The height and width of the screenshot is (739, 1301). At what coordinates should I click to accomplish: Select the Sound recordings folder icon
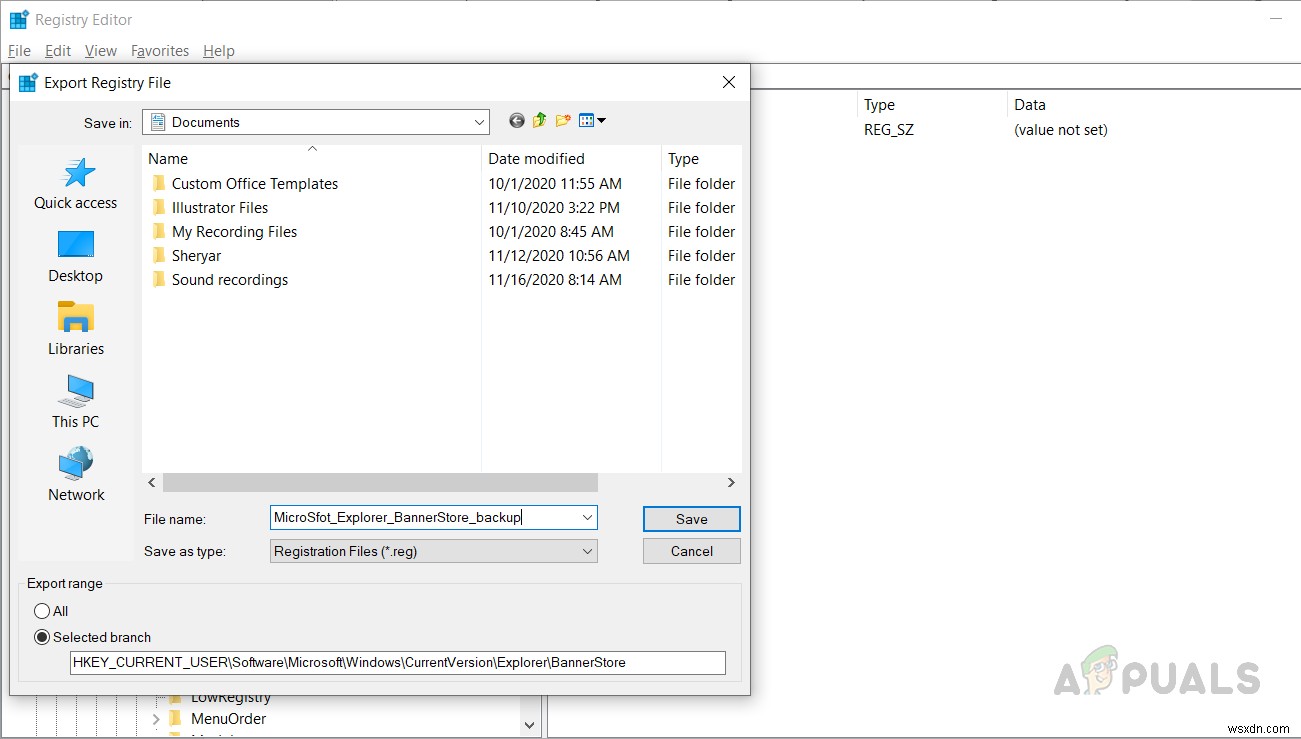pyautogui.click(x=158, y=280)
